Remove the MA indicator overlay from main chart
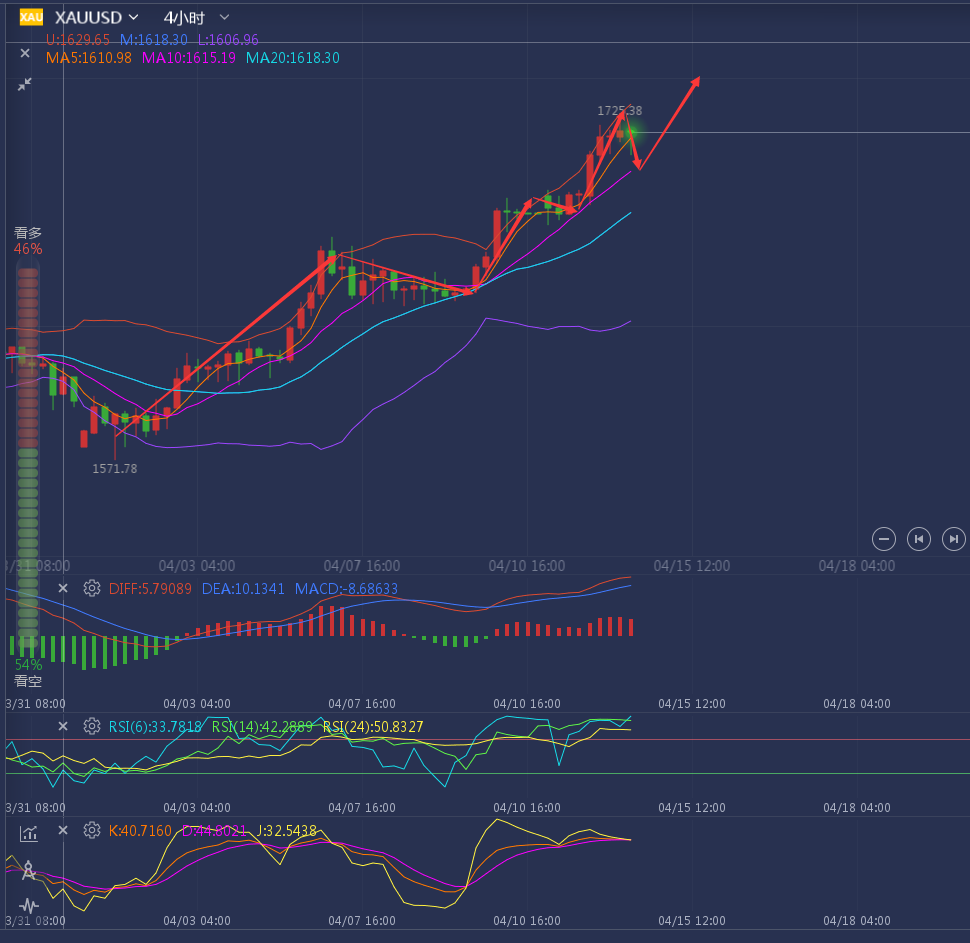This screenshot has height=943, width=970. 25,54
